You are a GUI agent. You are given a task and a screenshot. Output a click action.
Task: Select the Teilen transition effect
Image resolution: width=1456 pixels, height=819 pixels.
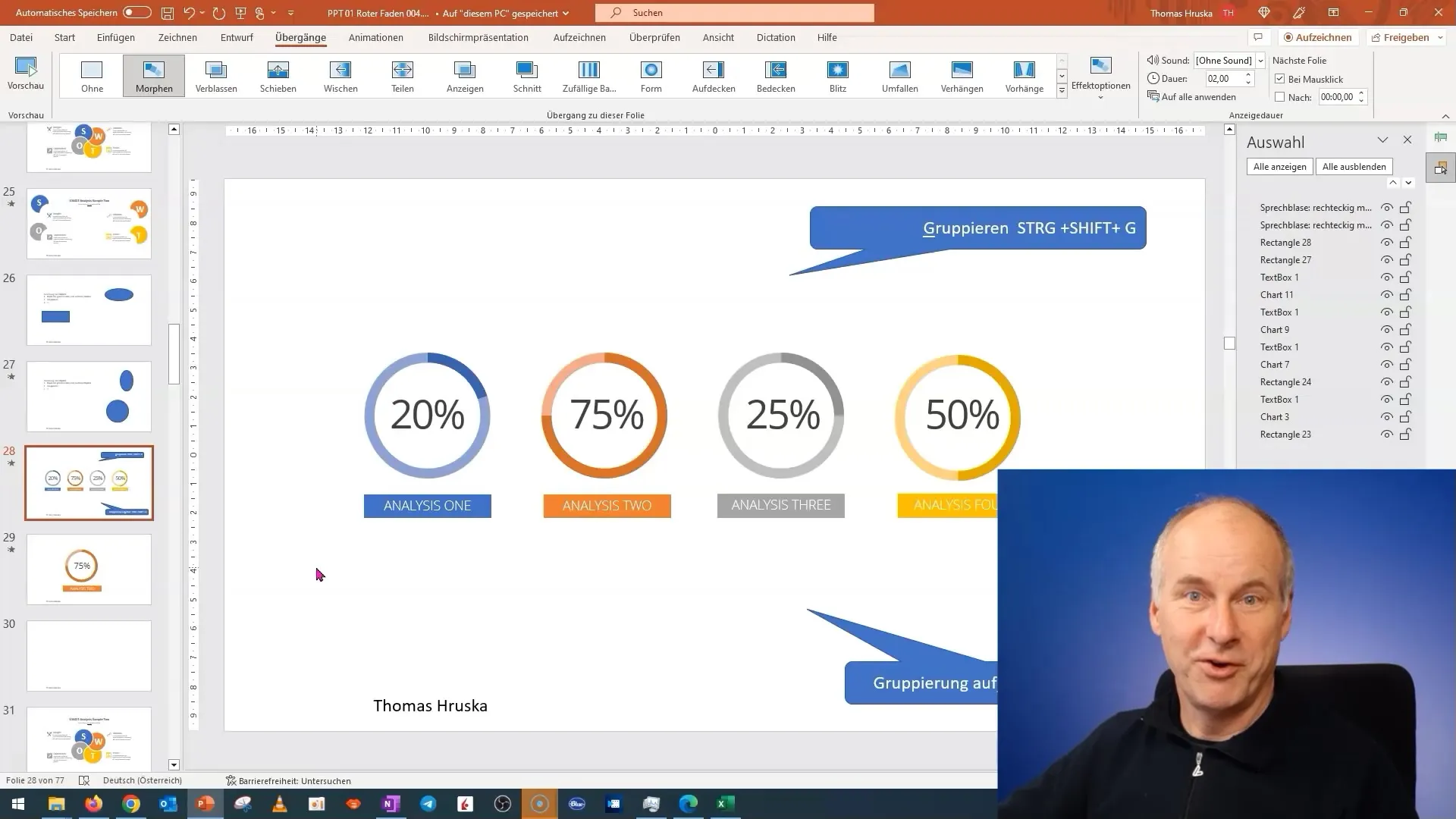[x=402, y=75]
